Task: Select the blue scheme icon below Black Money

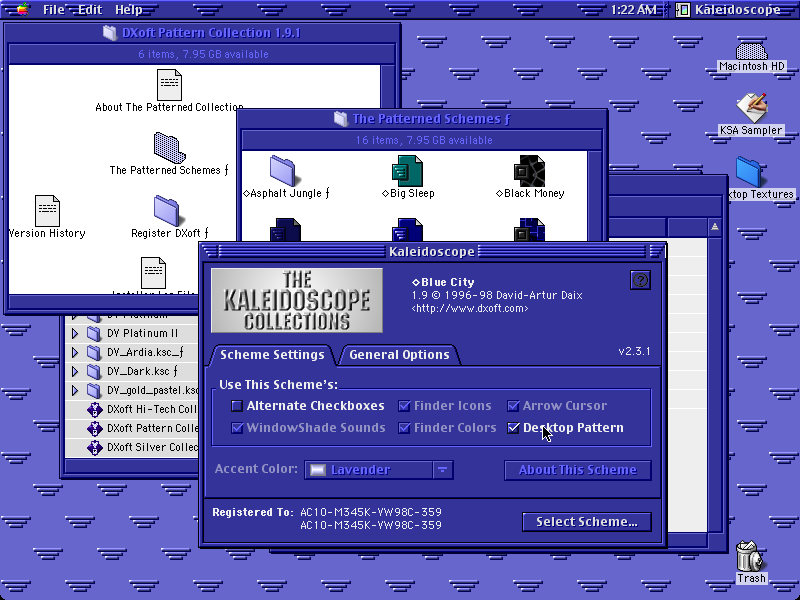Action: point(530,230)
